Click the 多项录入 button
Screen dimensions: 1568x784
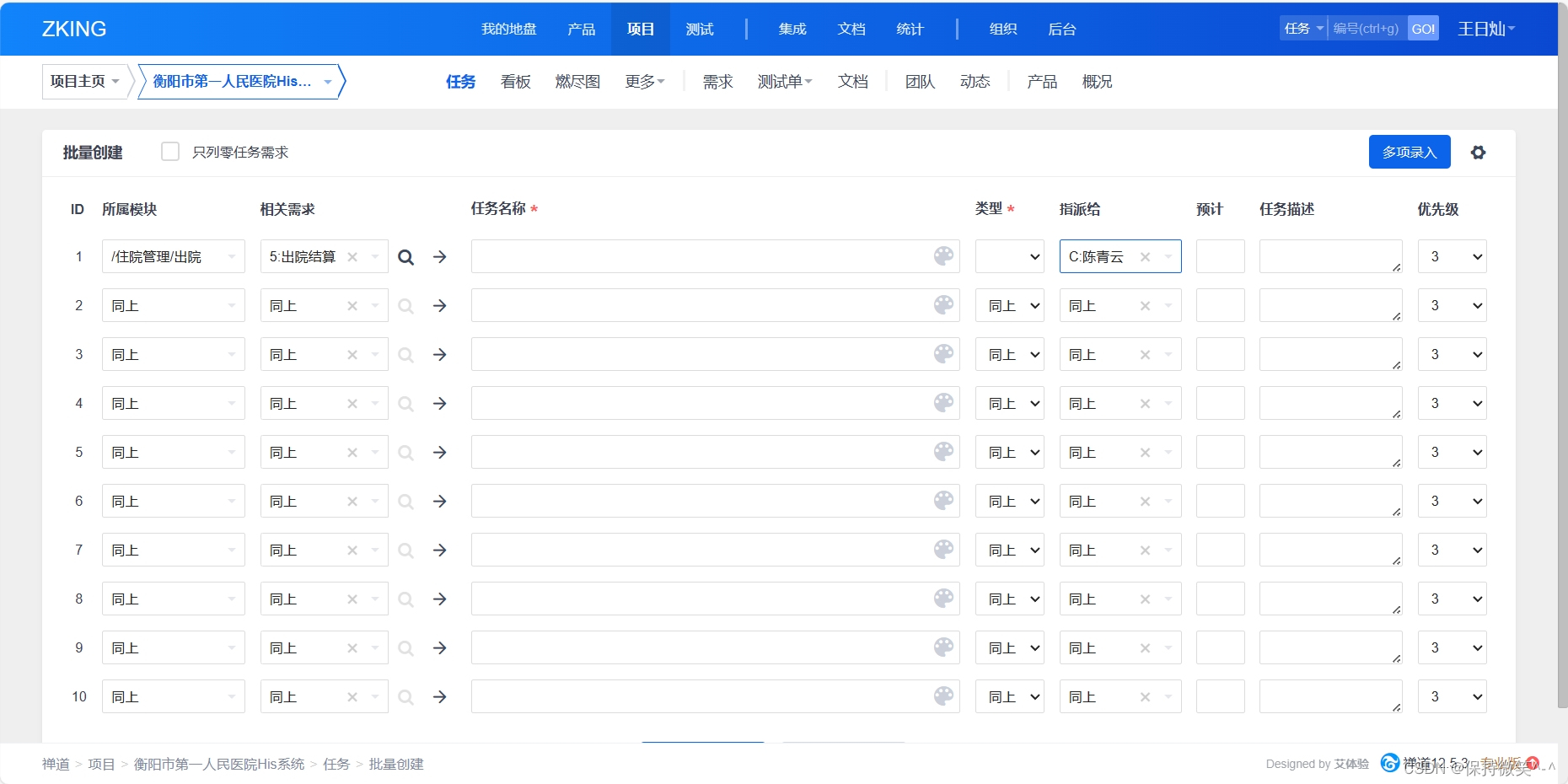(1410, 152)
